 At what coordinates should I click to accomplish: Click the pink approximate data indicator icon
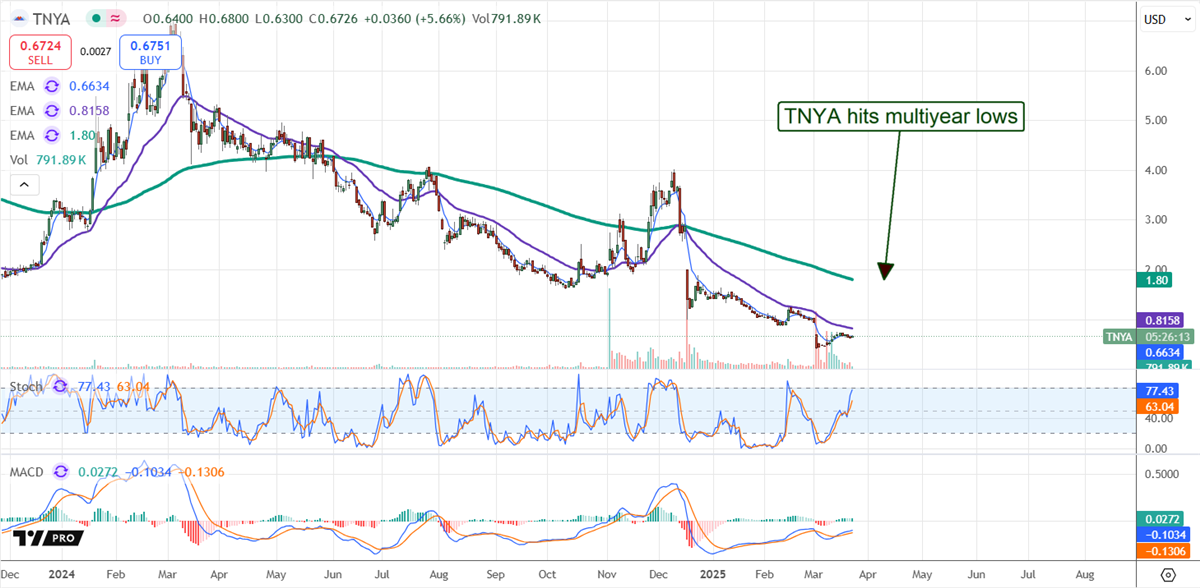coord(116,19)
